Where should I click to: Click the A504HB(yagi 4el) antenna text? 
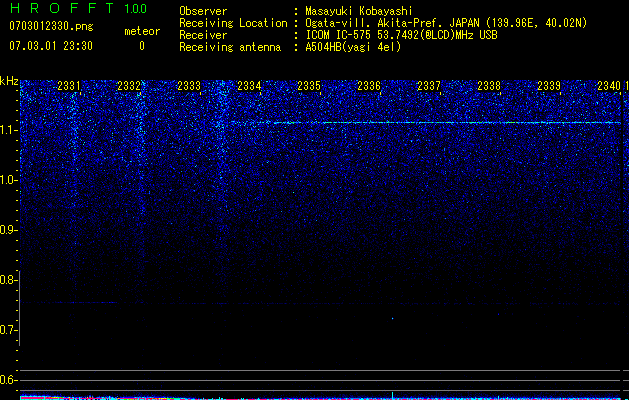(353, 47)
